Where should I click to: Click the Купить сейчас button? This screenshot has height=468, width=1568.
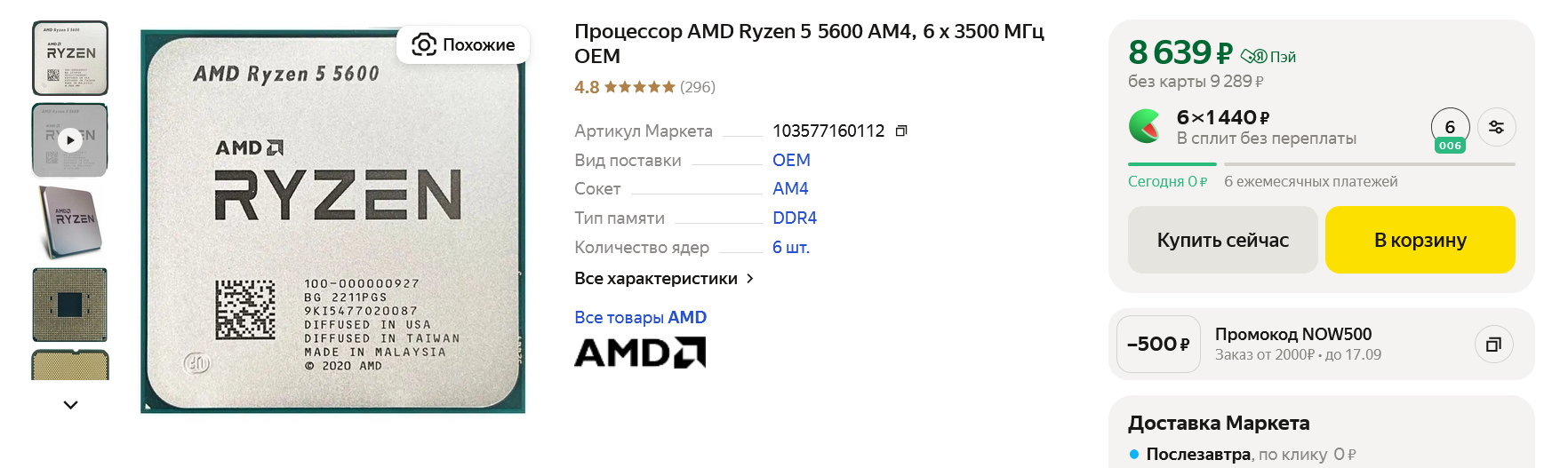1222,240
